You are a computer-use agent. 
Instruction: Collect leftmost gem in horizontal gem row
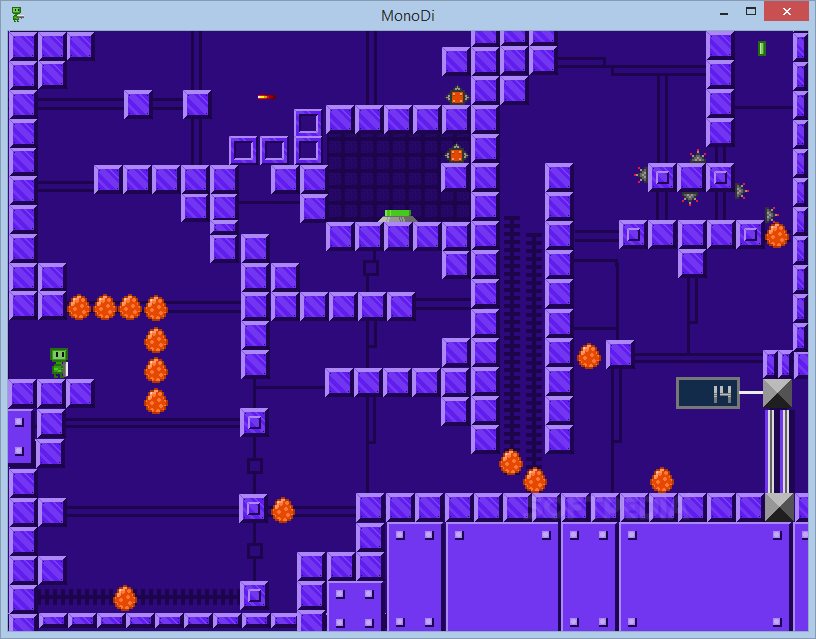point(79,308)
